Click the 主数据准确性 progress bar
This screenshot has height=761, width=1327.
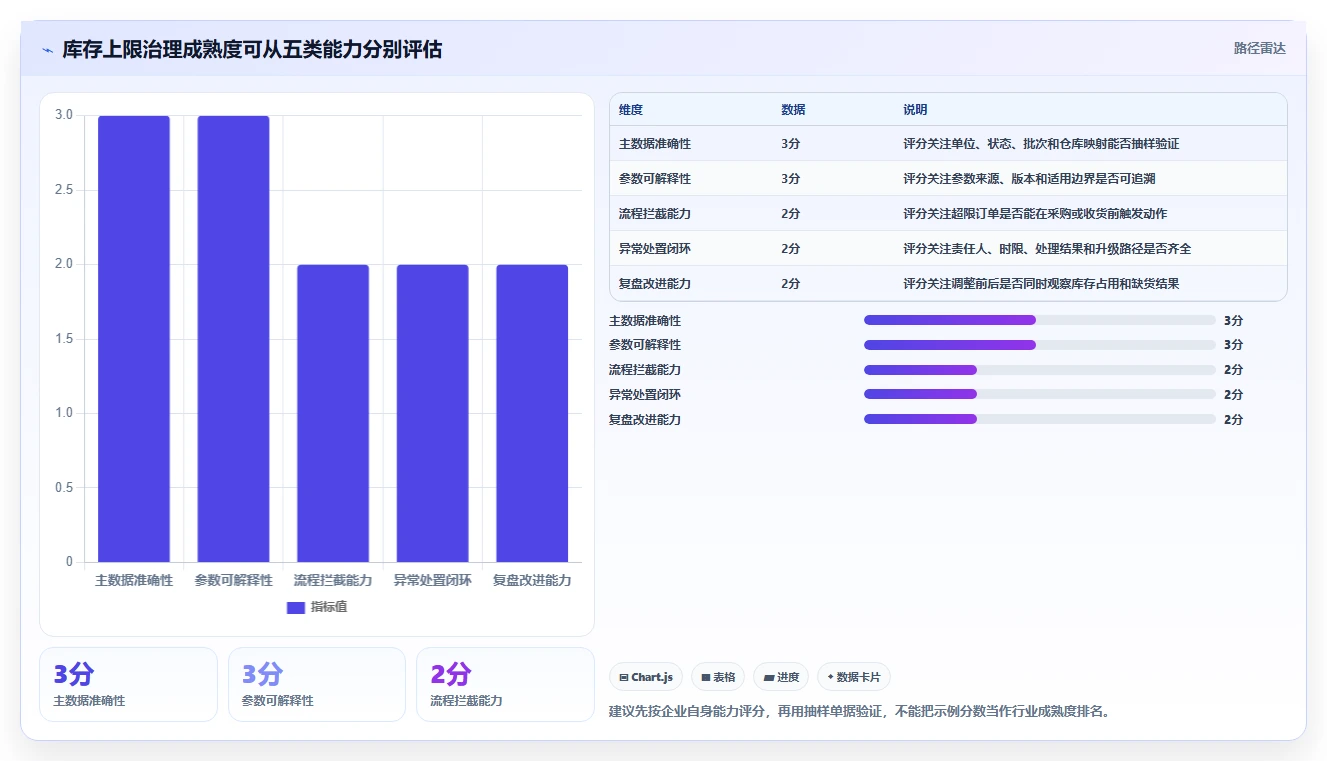1040,320
